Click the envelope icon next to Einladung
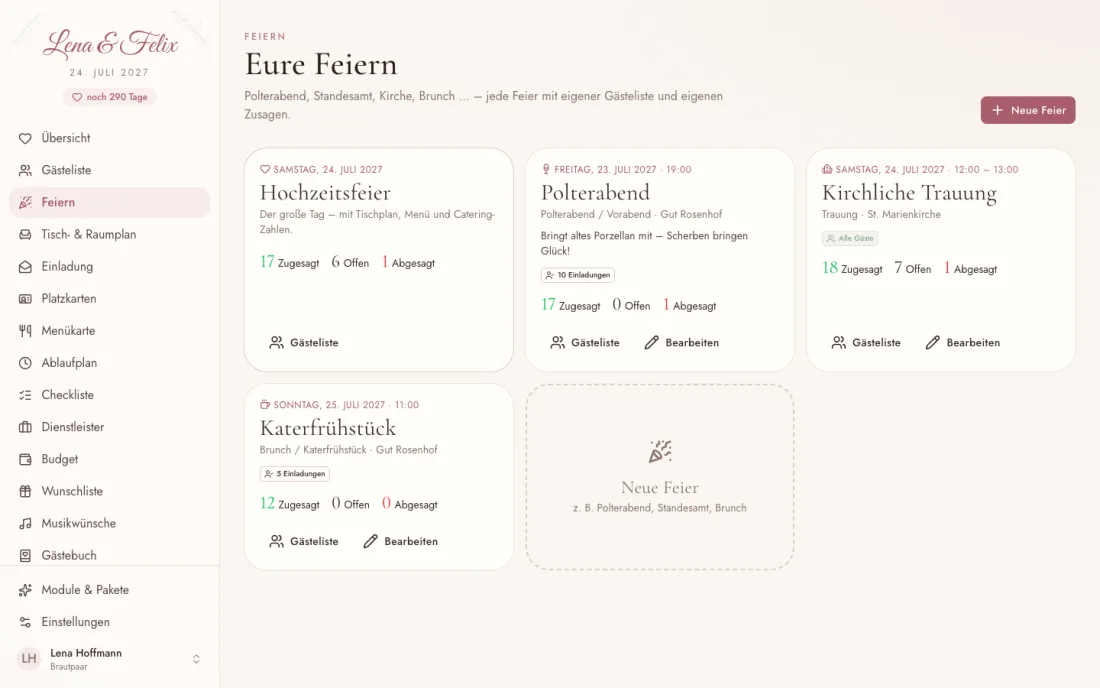The width and height of the screenshot is (1100, 688). tap(25, 267)
